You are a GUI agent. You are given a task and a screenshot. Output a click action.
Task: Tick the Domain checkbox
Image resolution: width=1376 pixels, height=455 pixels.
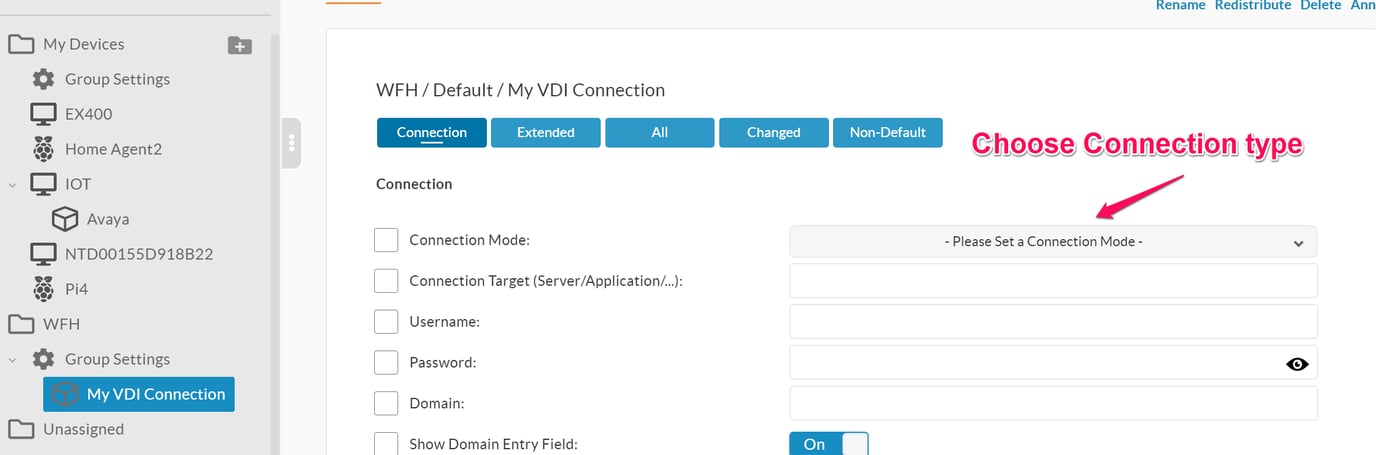386,403
